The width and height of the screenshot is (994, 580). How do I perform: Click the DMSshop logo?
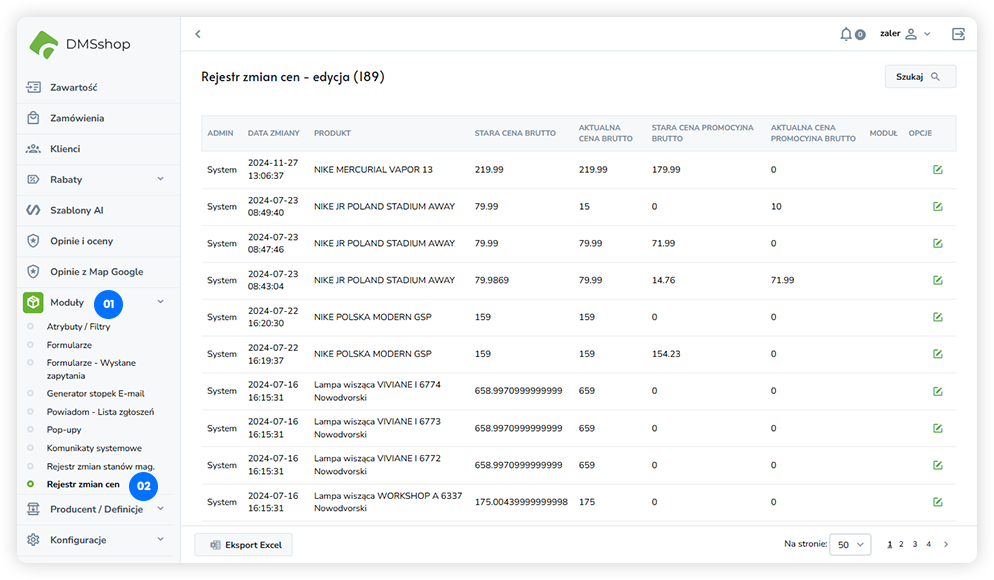81,44
